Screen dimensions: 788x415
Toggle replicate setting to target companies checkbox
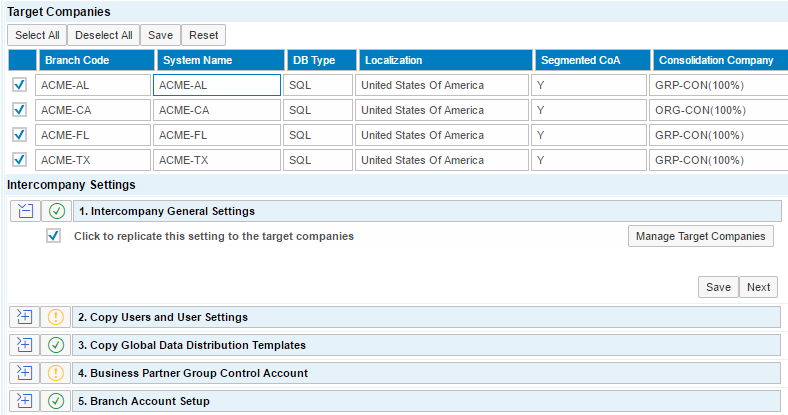(54, 237)
